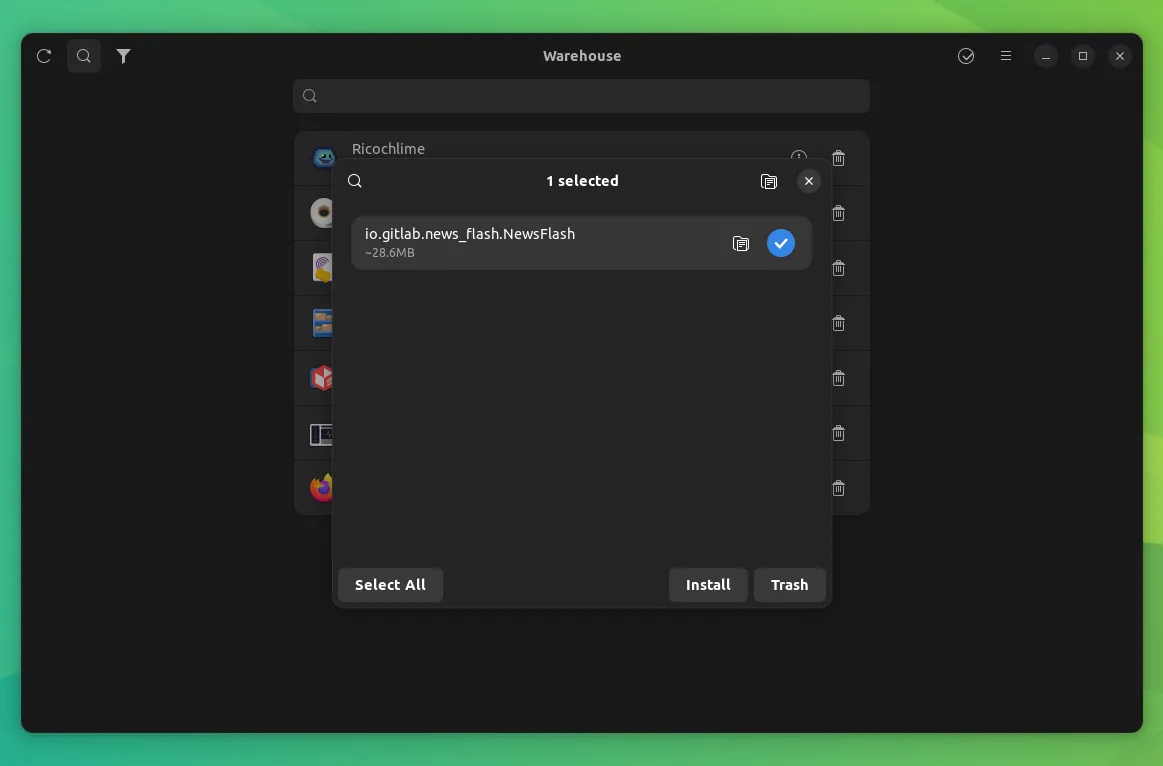Image resolution: width=1163 pixels, height=766 pixels.
Task: Click the main search input field
Action: pyautogui.click(x=581, y=96)
